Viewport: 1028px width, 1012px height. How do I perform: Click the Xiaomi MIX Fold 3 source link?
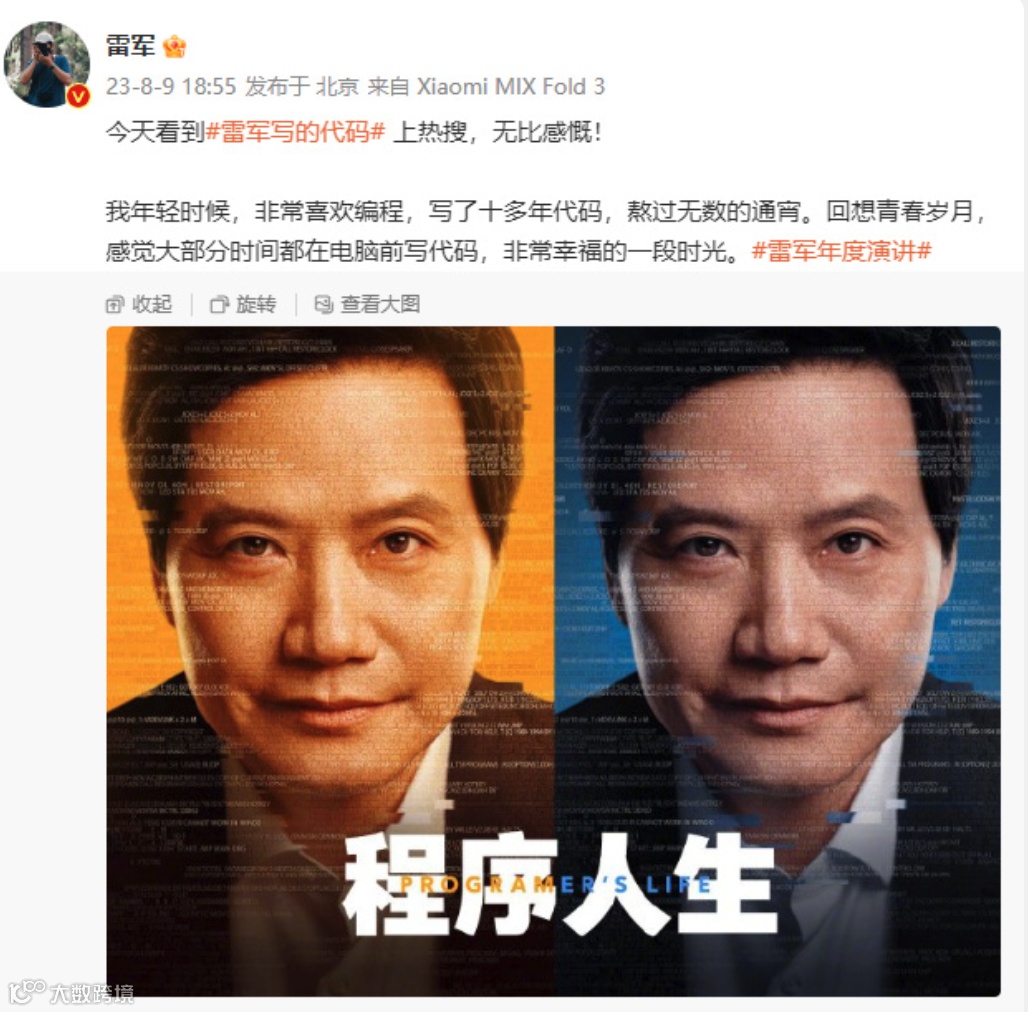[511, 87]
